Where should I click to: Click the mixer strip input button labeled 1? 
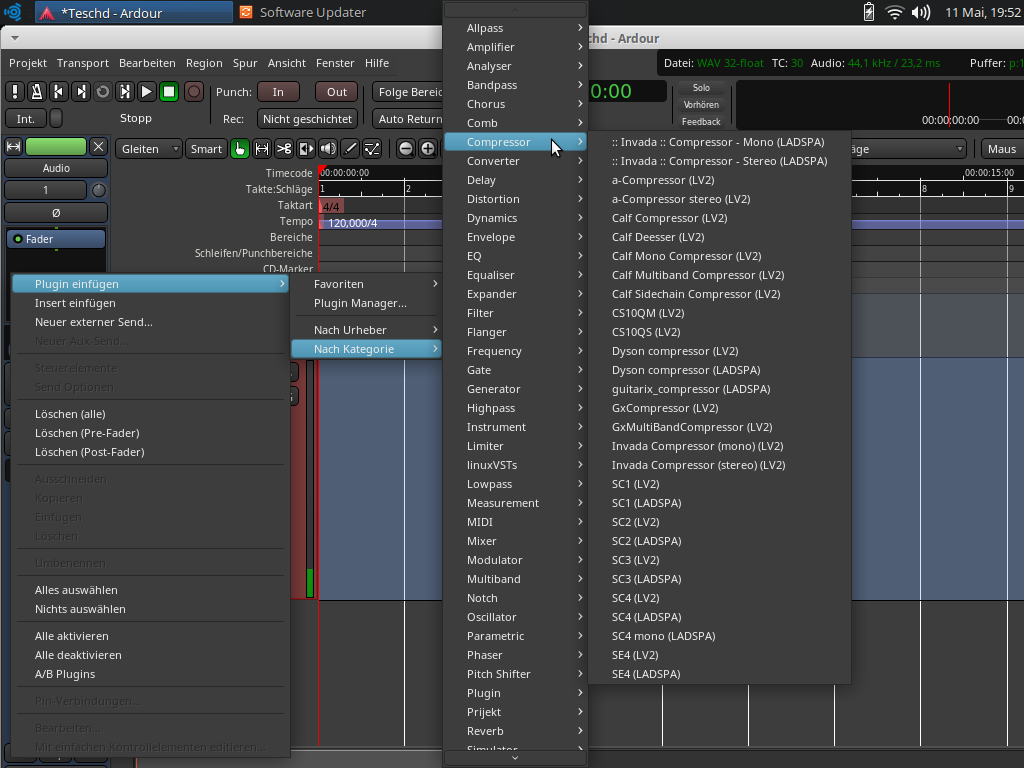click(46, 190)
